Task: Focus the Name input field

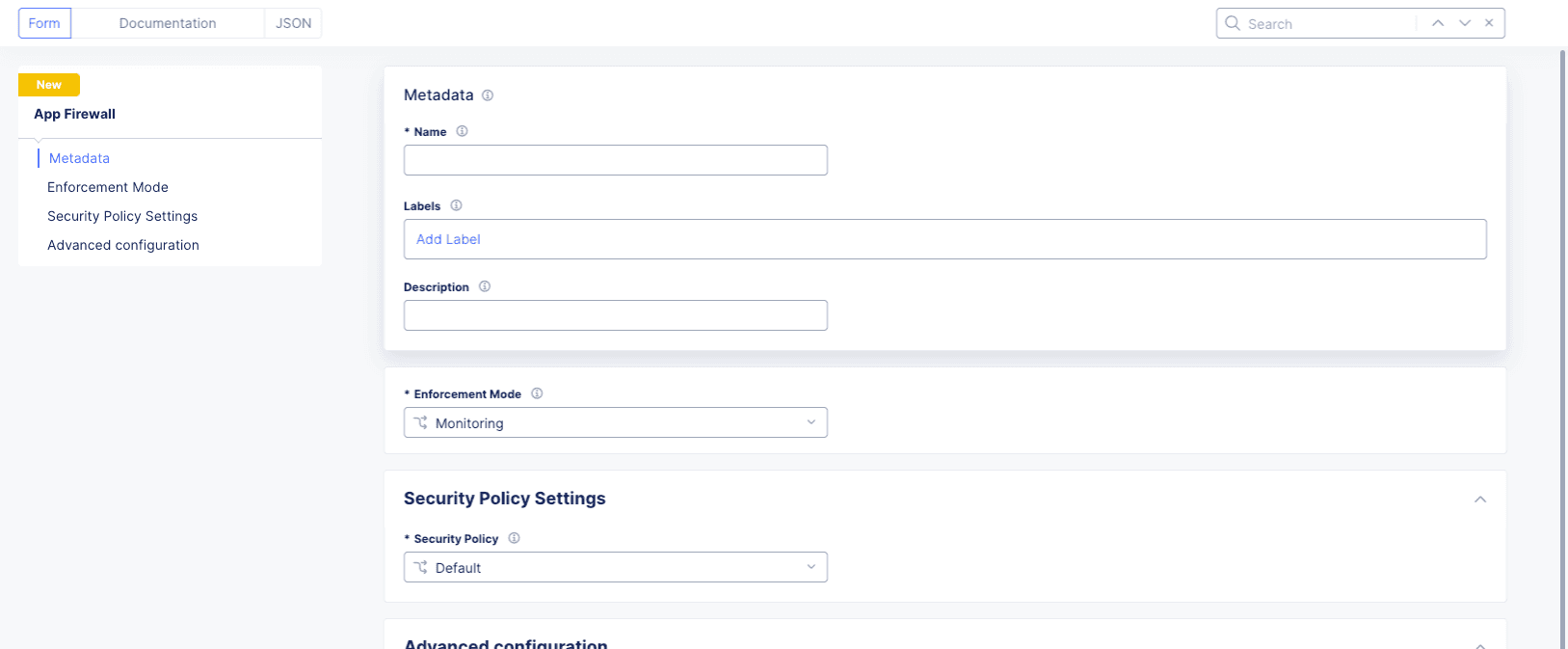Action: click(x=615, y=160)
